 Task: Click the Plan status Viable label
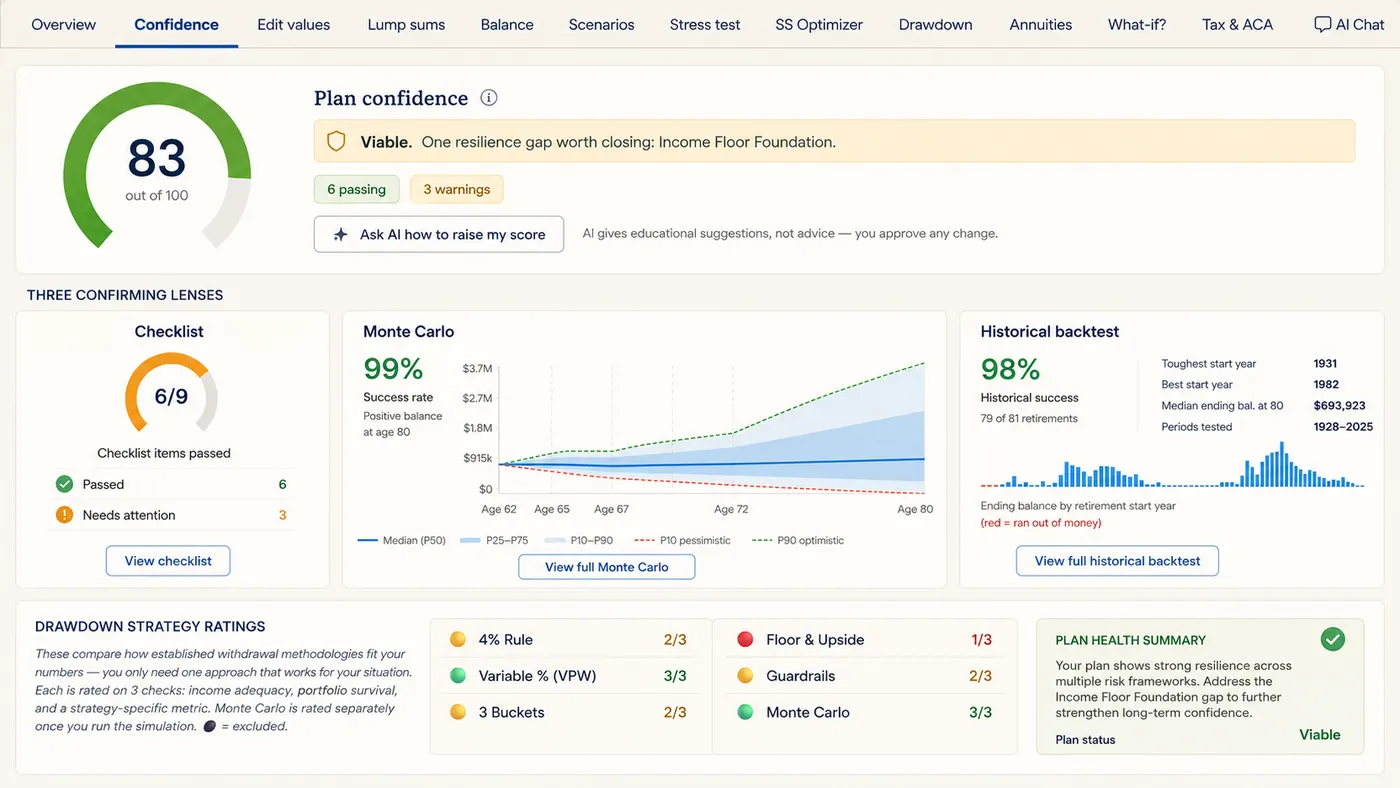click(x=1319, y=735)
